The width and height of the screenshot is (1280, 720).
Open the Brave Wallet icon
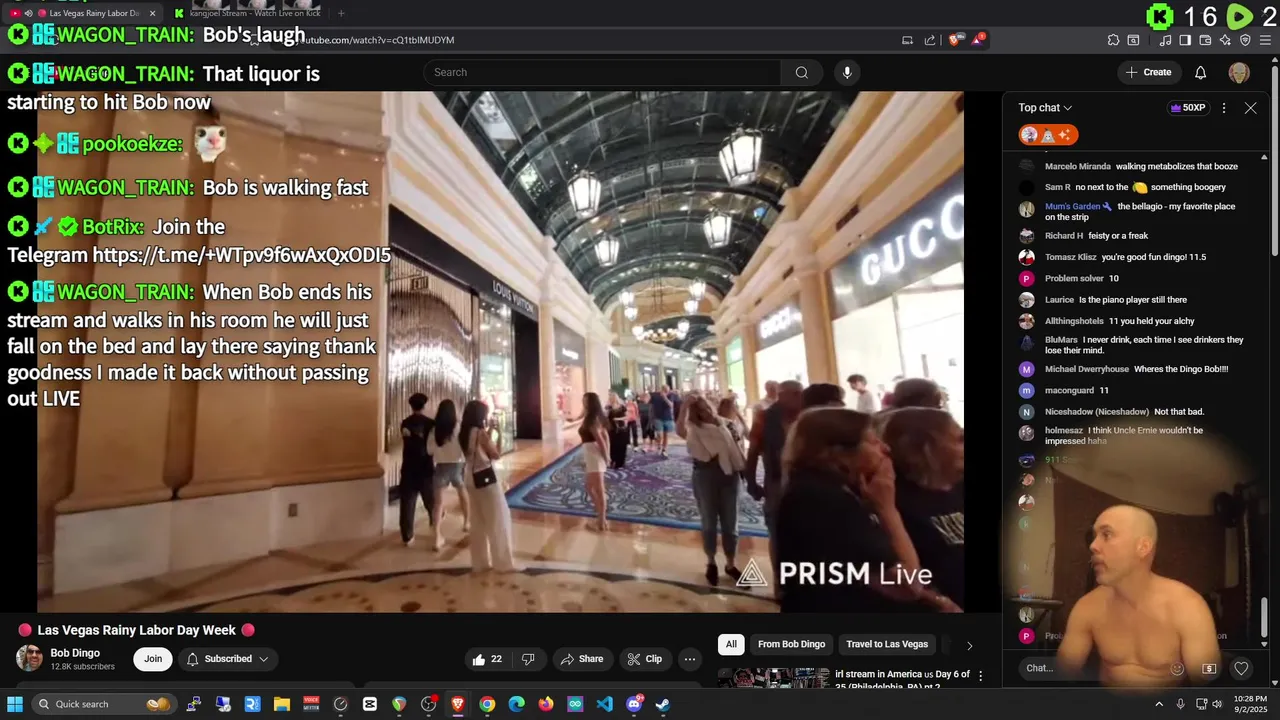[1205, 40]
